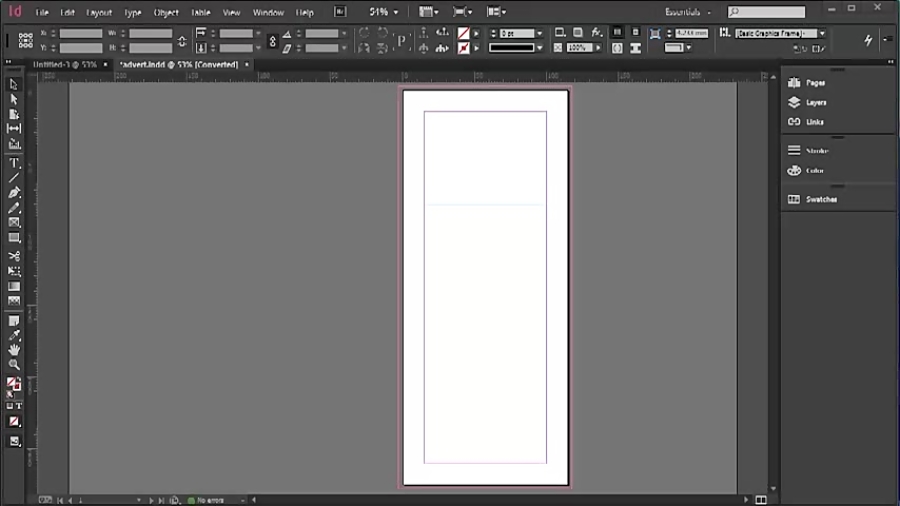Select the Hand tool
Image resolution: width=900 pixels, height=506 pixels.
click(14, 349)
